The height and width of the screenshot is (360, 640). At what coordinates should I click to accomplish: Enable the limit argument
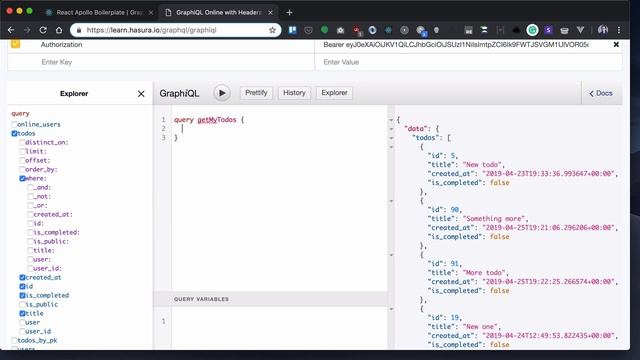[22, 151]
